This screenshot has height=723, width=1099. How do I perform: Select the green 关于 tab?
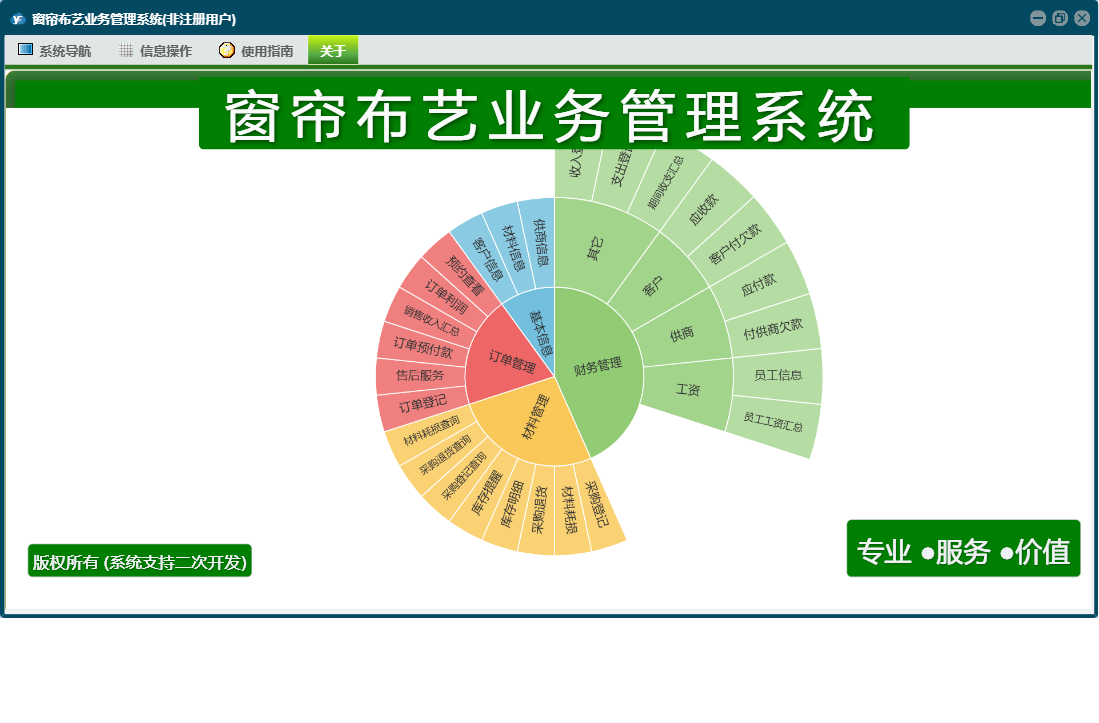333,50
